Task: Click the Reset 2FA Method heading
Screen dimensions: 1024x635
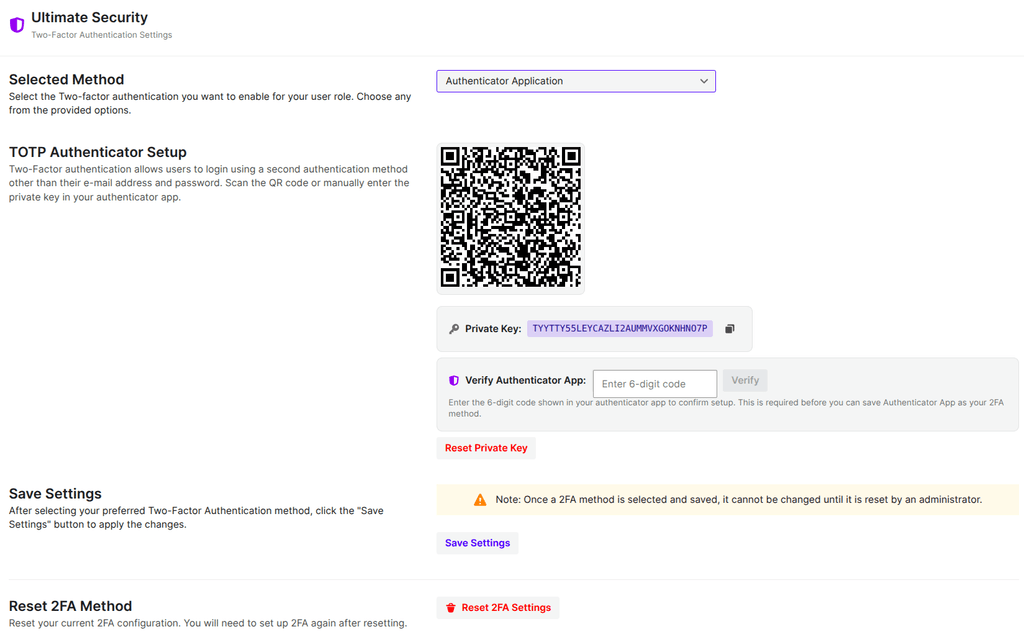Action: coord(71,606)
